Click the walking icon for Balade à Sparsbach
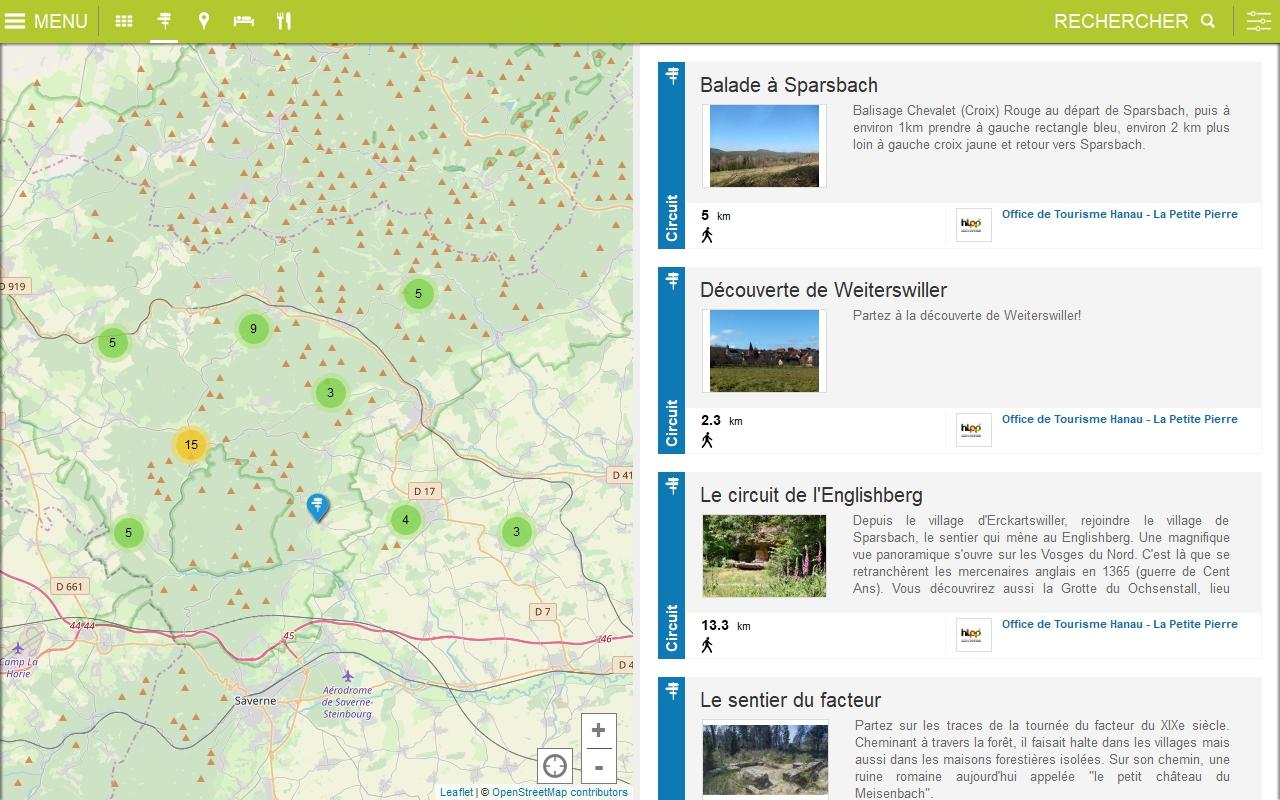The width and height of the screenshot is (1280, 800). [x=707, y=235]
